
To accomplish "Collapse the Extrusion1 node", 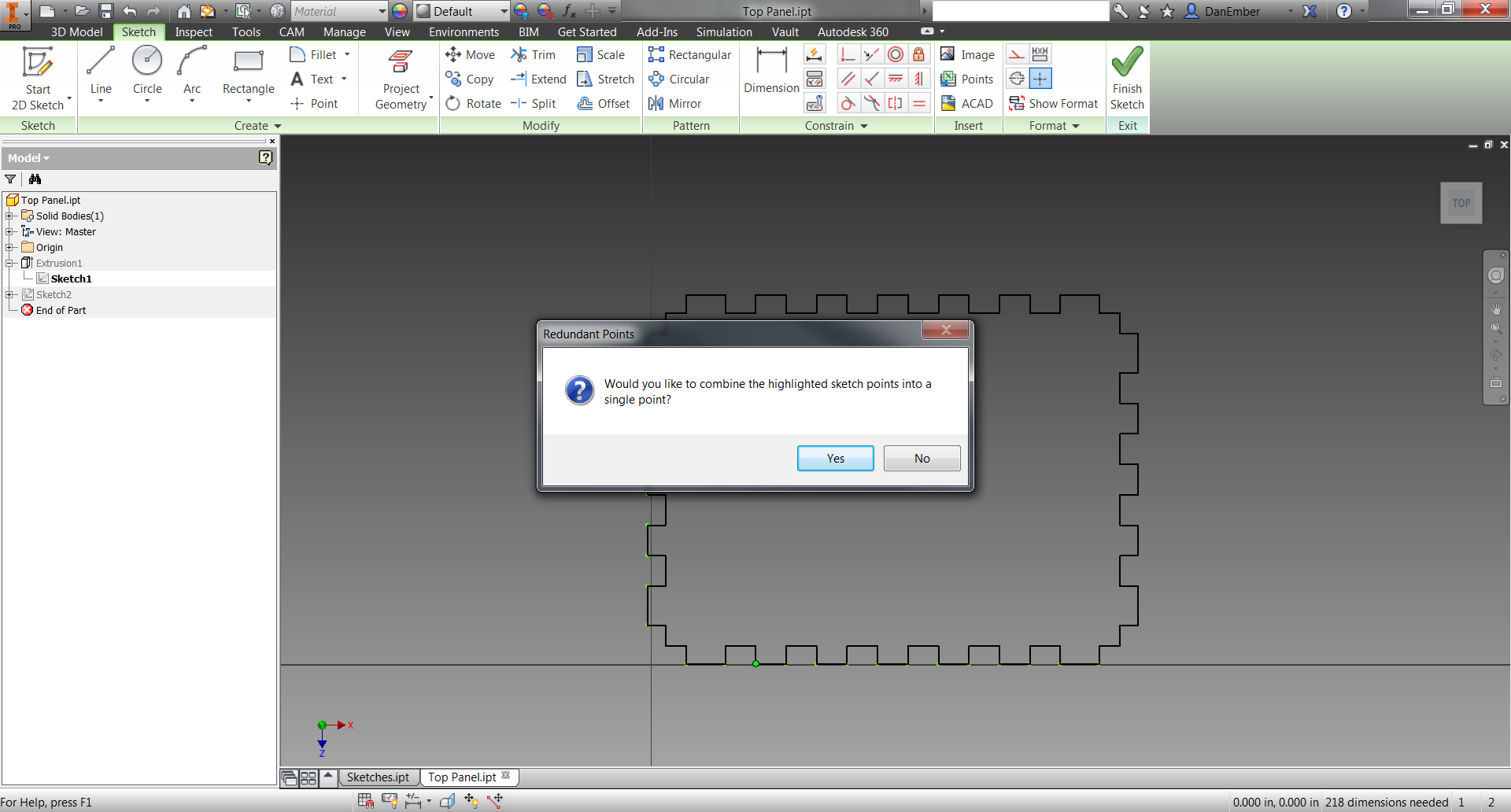I will pyautogui.click(x=9, y=263).
